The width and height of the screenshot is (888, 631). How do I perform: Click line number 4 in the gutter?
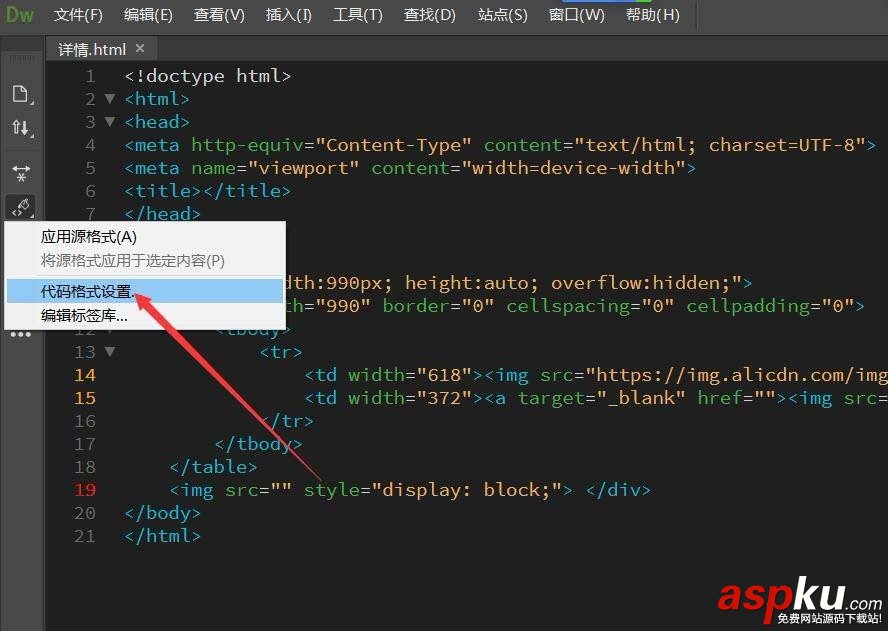click(90, 145)
